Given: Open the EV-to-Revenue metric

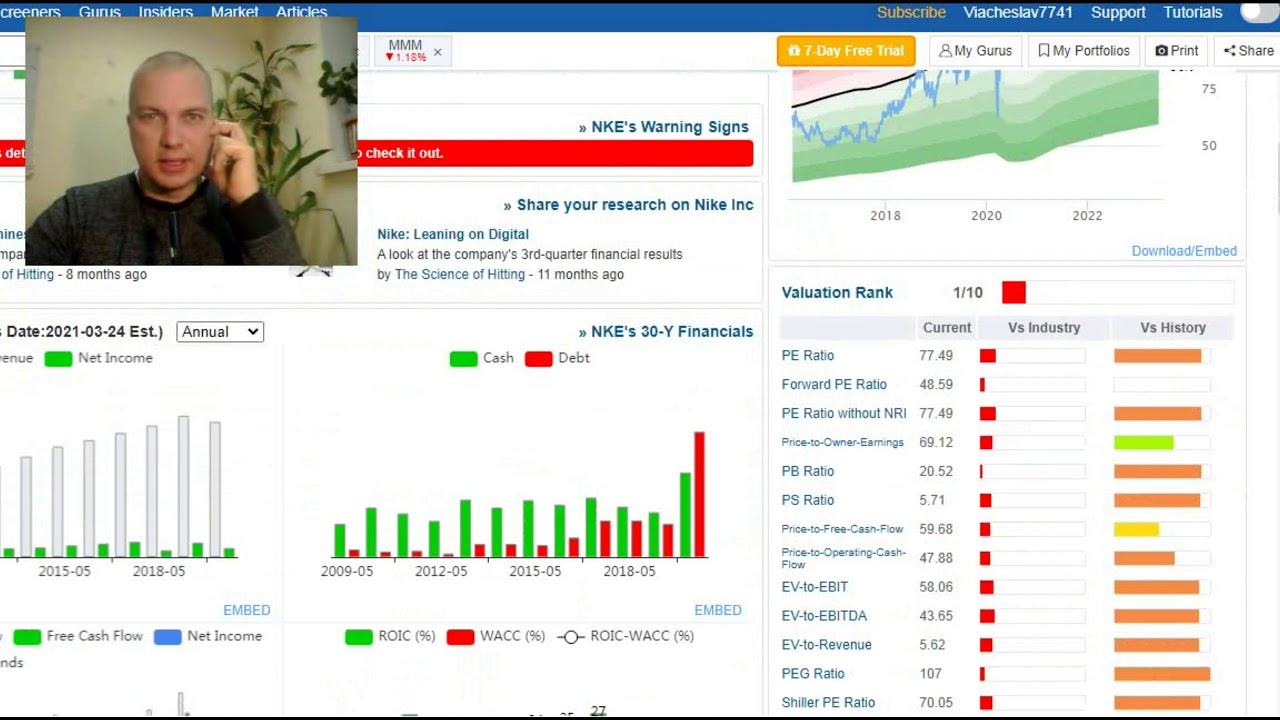Looking at the screenshot, I should [827, 646].
